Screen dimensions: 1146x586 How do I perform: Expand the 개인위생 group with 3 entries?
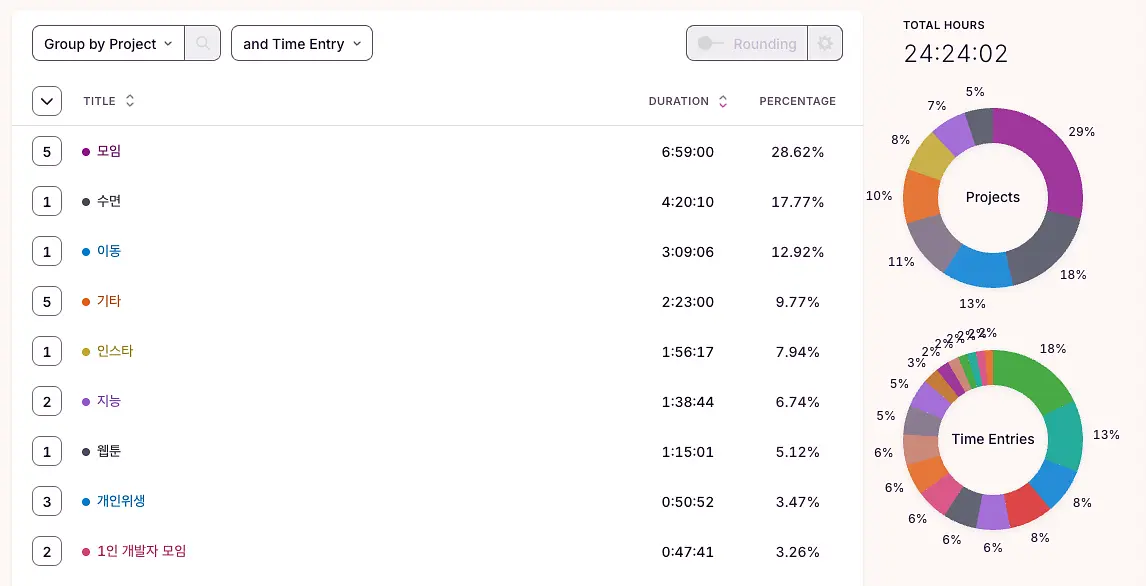click(x=47, y=501)
